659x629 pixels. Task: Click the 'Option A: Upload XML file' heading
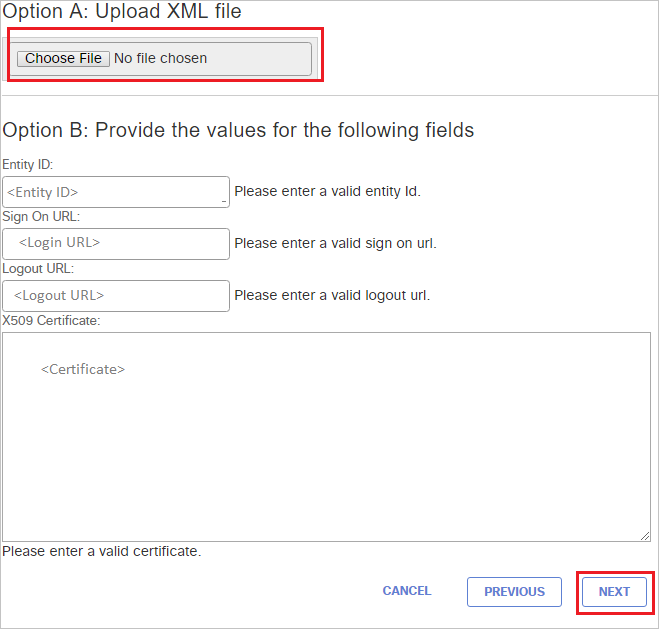pos(122,11)
